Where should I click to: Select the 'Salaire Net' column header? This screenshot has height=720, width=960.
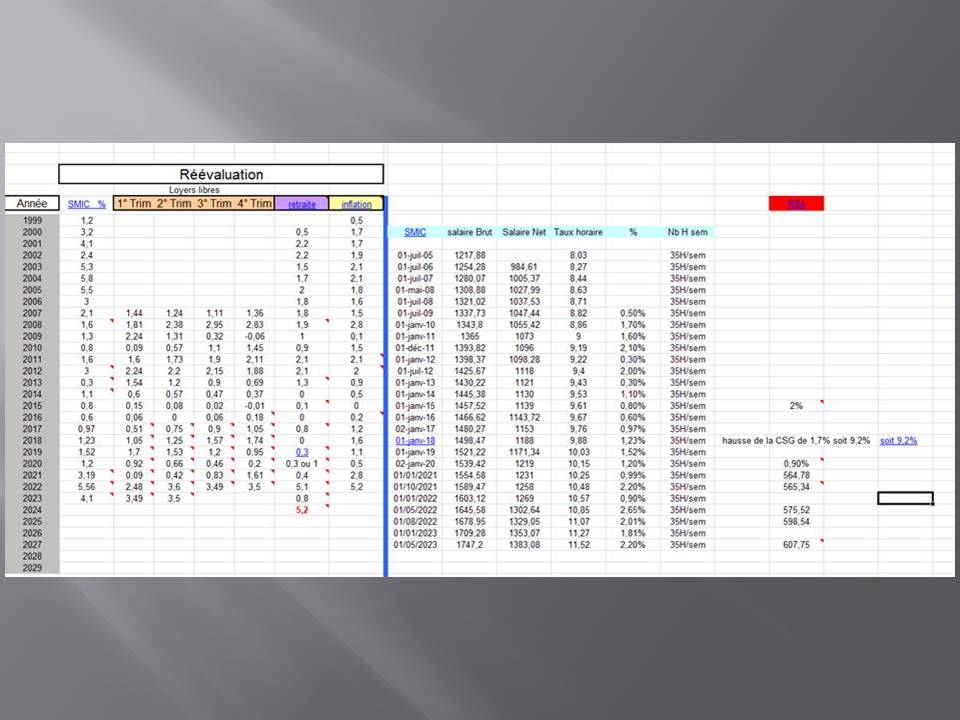pyautogui.click(x=524, y=232)
